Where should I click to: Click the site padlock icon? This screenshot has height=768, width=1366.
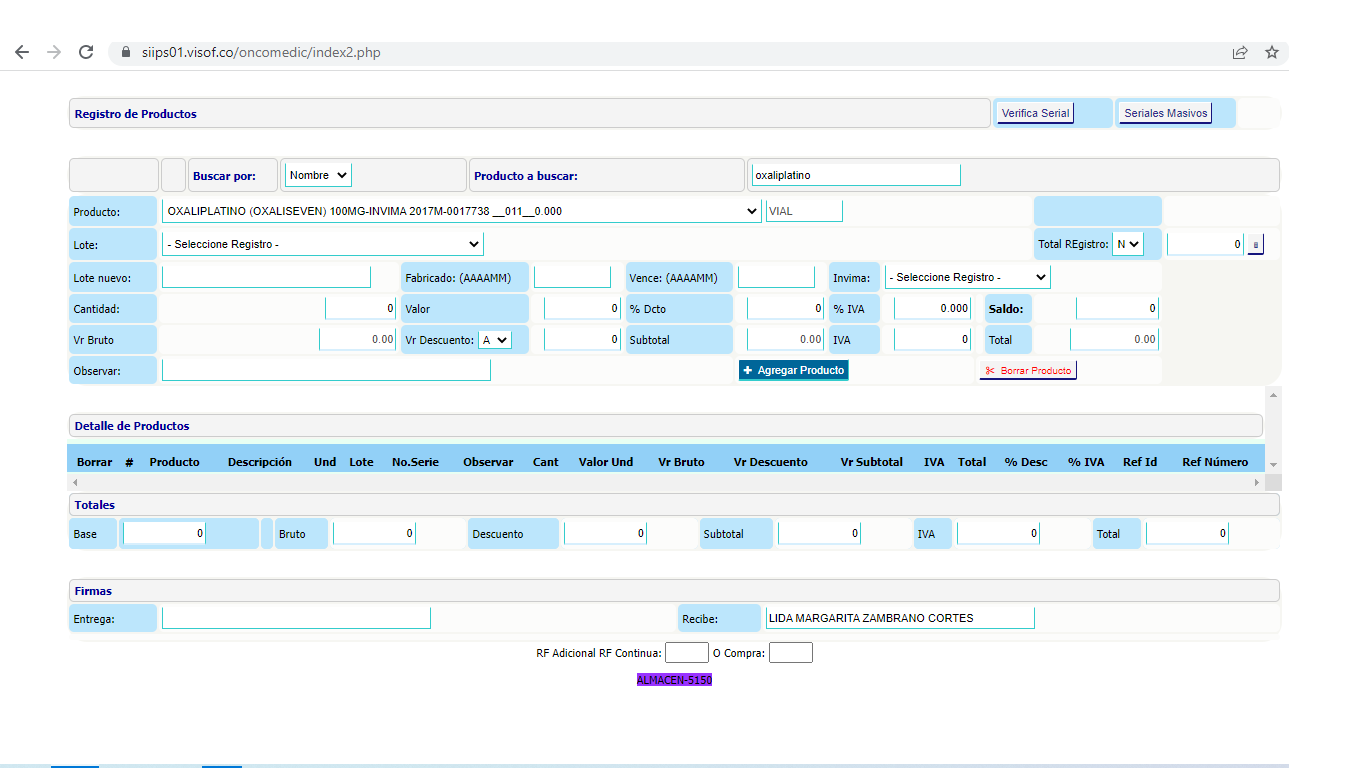coord(126,52)
